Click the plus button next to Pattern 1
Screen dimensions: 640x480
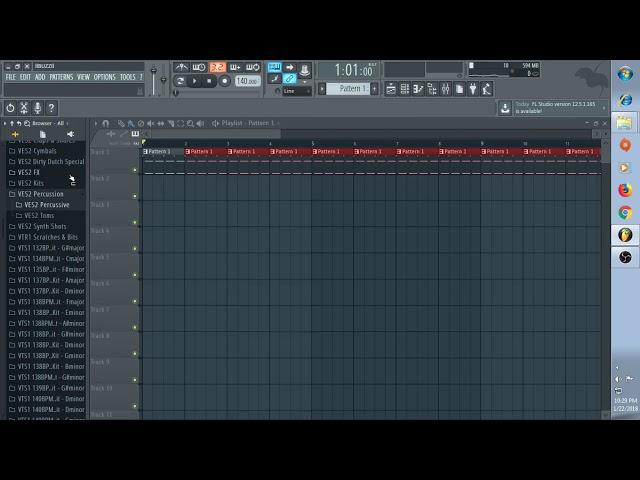[x=374, y=89]
